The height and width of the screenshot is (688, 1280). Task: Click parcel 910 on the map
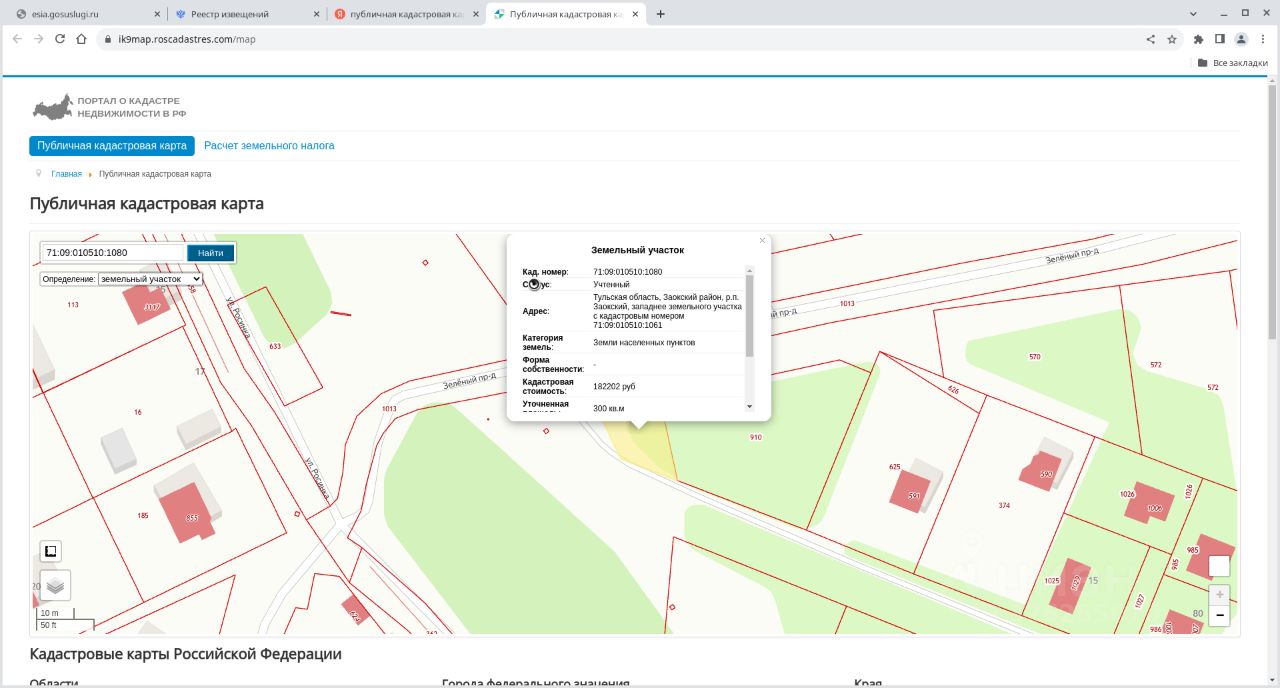[756, 438]
